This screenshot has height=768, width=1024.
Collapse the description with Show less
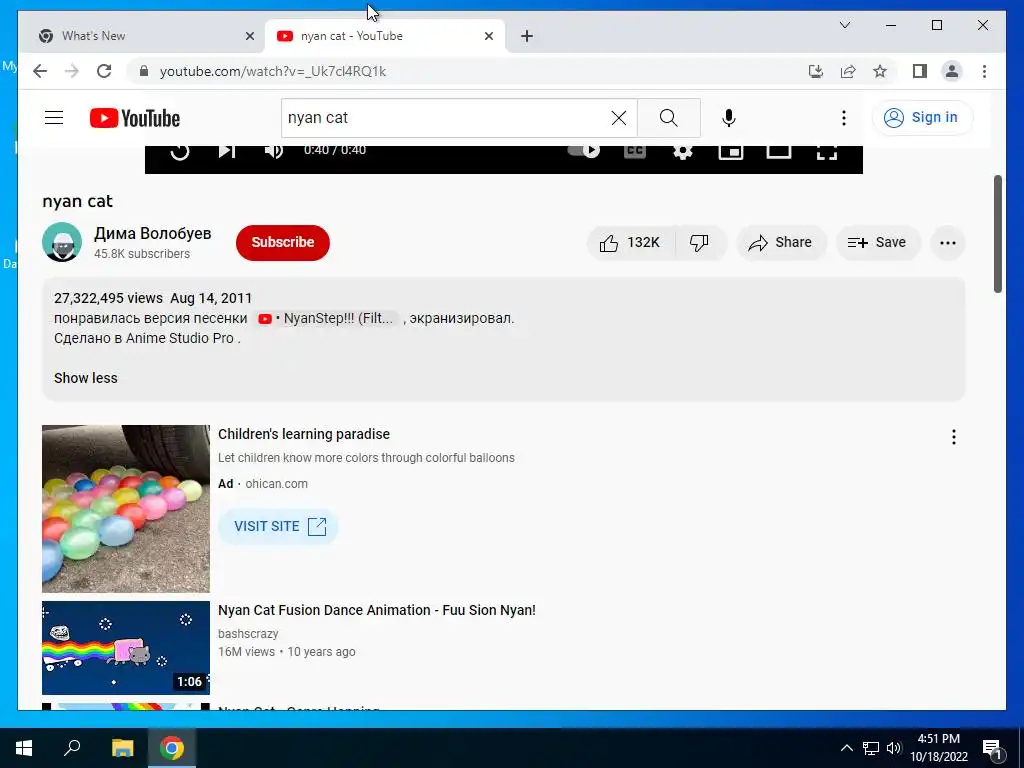pos(86,378)
